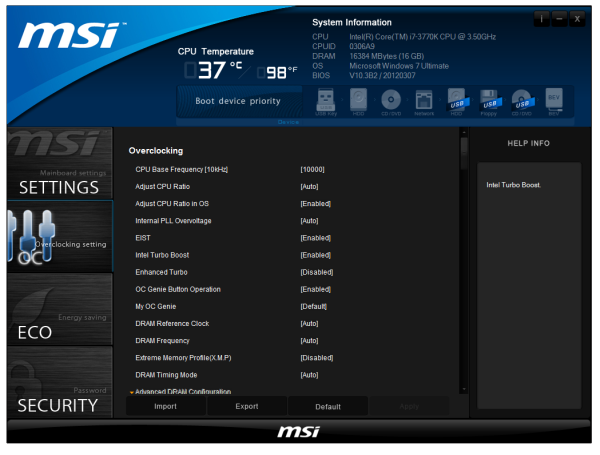Viewport: 600px width, 455px height.
Task: Open DRAM Reference Clock [Auto] value
Action: pyautogui.click(x=309, y=324)
